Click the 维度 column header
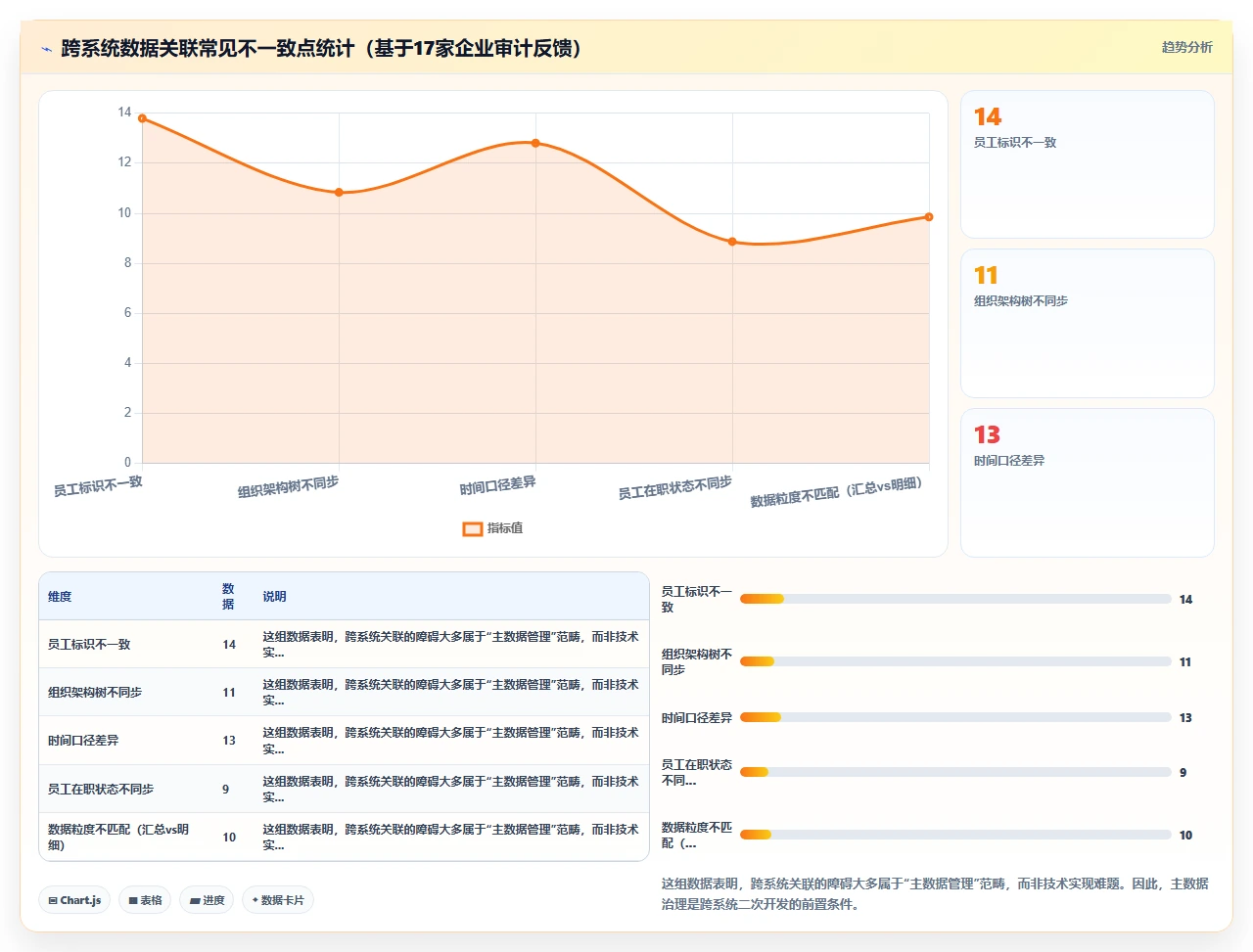 click(x=60, y=597)
